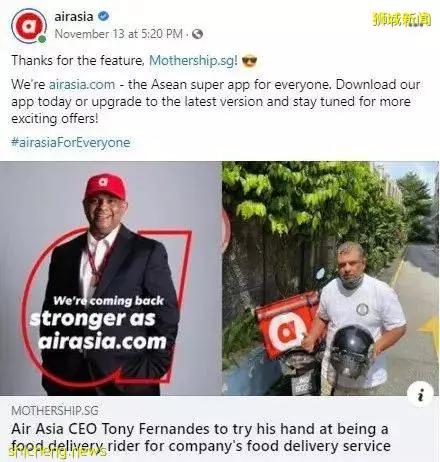Open the airasia page name
Screen dimensions: 440x462
(x=74, y=16)
